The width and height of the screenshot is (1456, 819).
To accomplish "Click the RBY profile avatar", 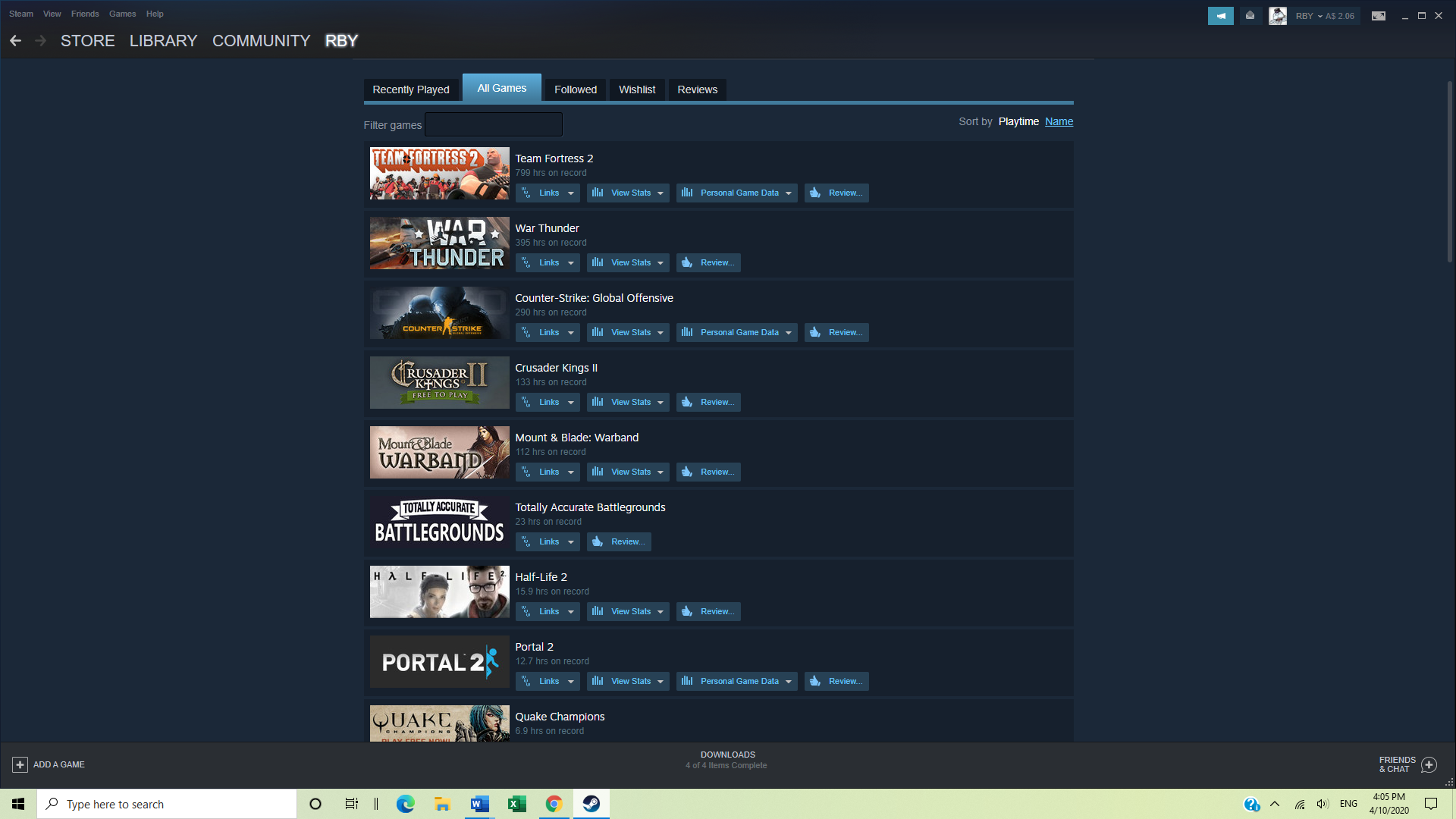I will click(1278, 16).
